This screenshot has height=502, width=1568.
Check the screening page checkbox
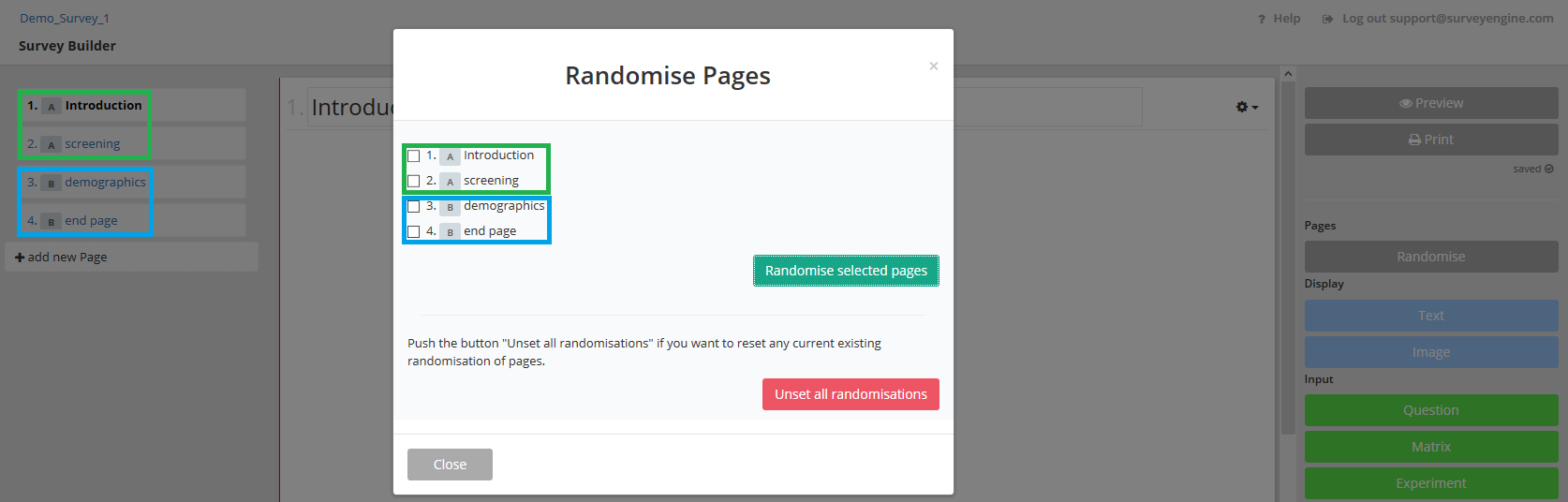coord(413,182)
